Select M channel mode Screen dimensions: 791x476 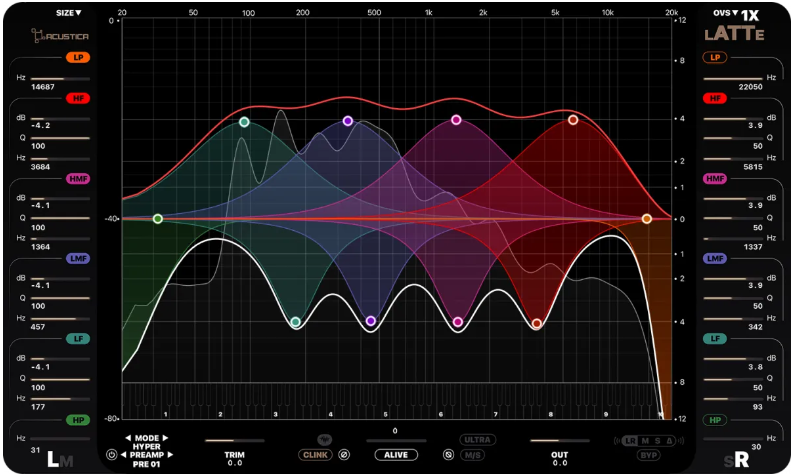point(645,441)
